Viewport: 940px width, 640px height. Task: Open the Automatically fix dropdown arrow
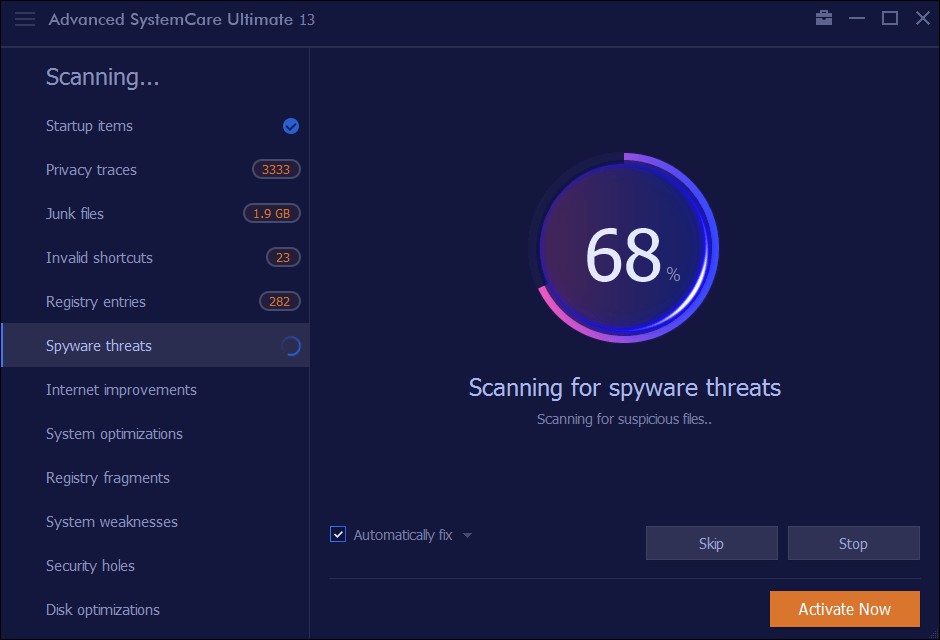(466, 535)
